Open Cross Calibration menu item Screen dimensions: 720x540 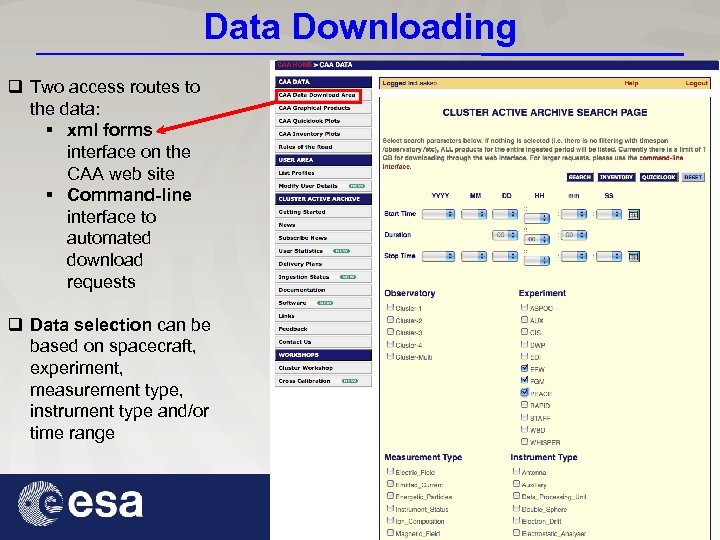tap(323, 381)
